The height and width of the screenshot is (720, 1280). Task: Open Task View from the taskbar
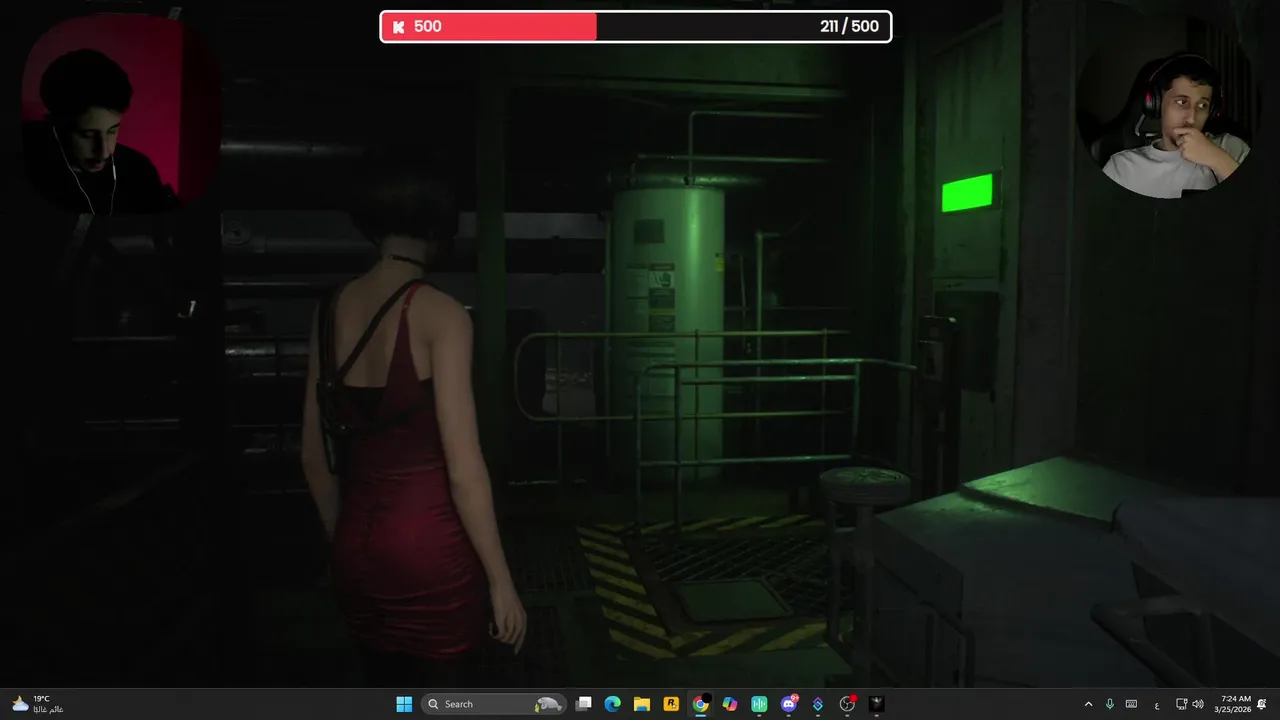click(x=584, y=704)
